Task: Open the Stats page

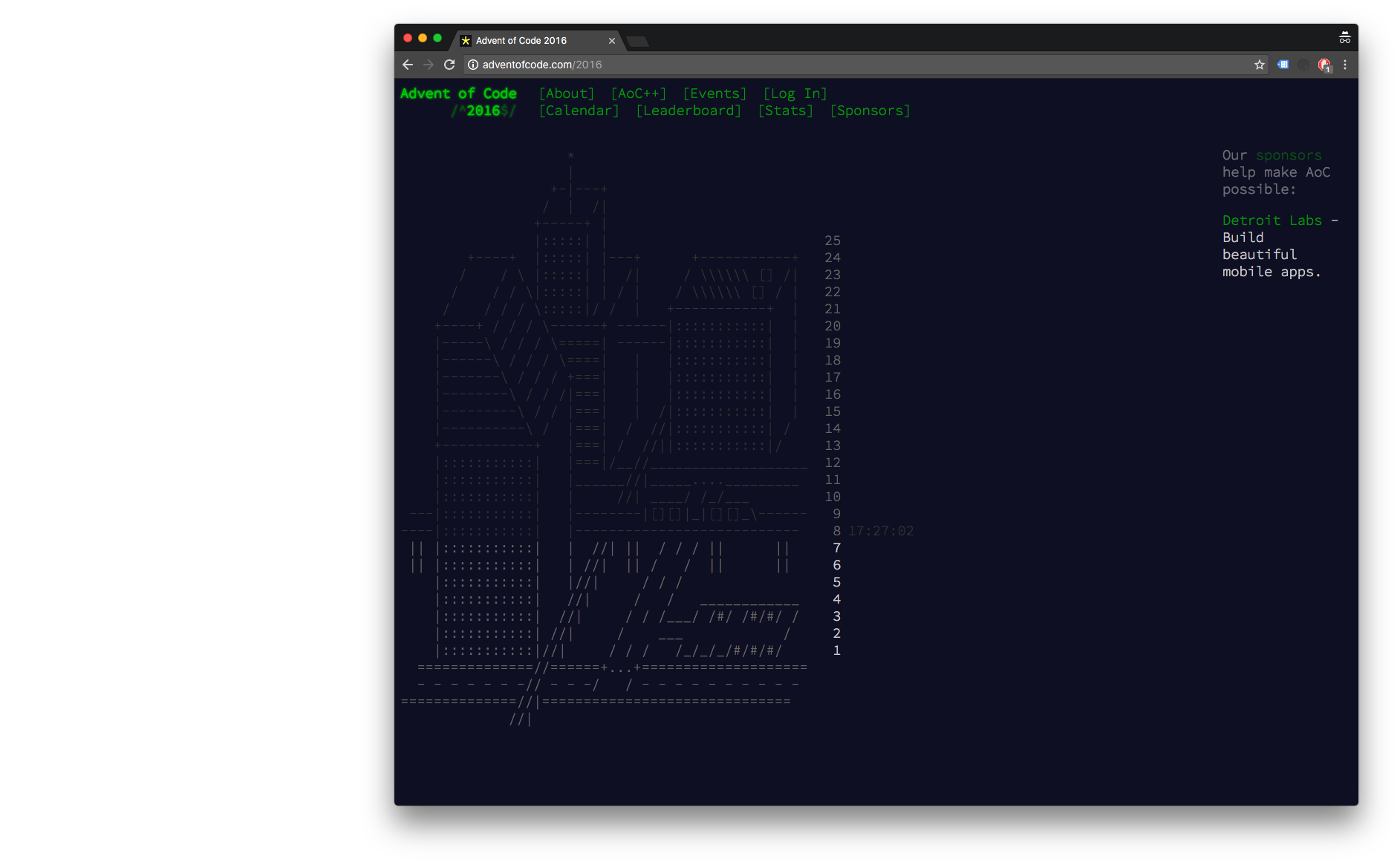Action: (x=785, y=111)
